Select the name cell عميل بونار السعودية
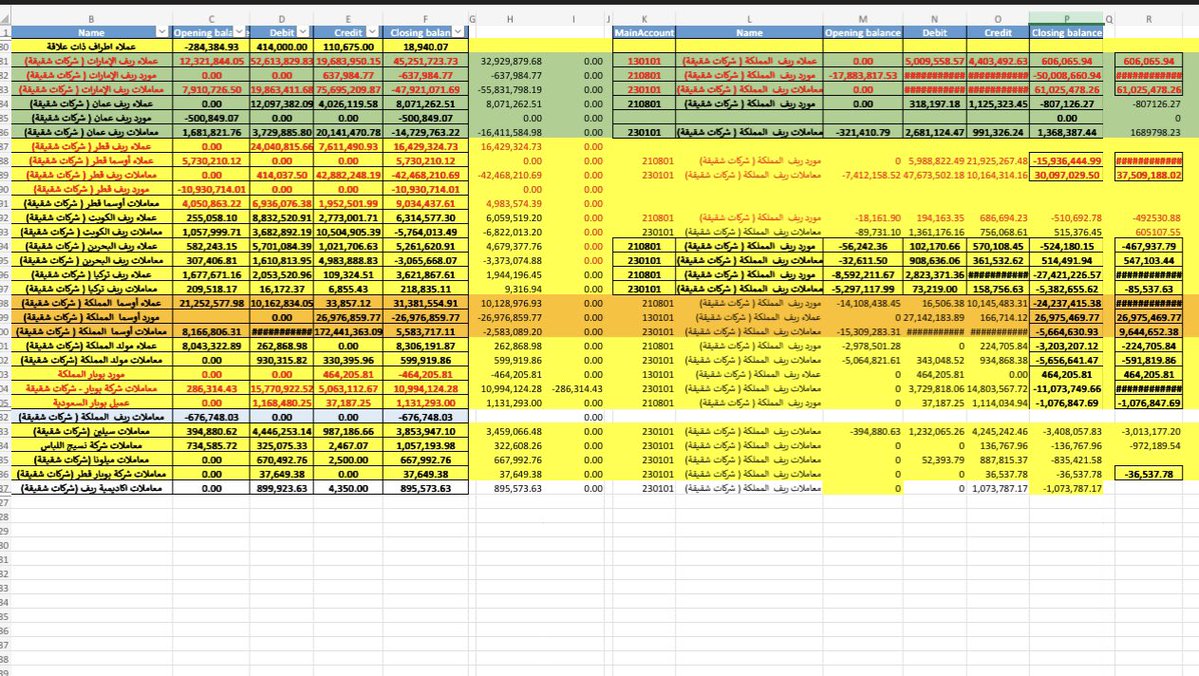Image resolution: width=1199 pixels, height=676 pixels. tap(92, 403)
